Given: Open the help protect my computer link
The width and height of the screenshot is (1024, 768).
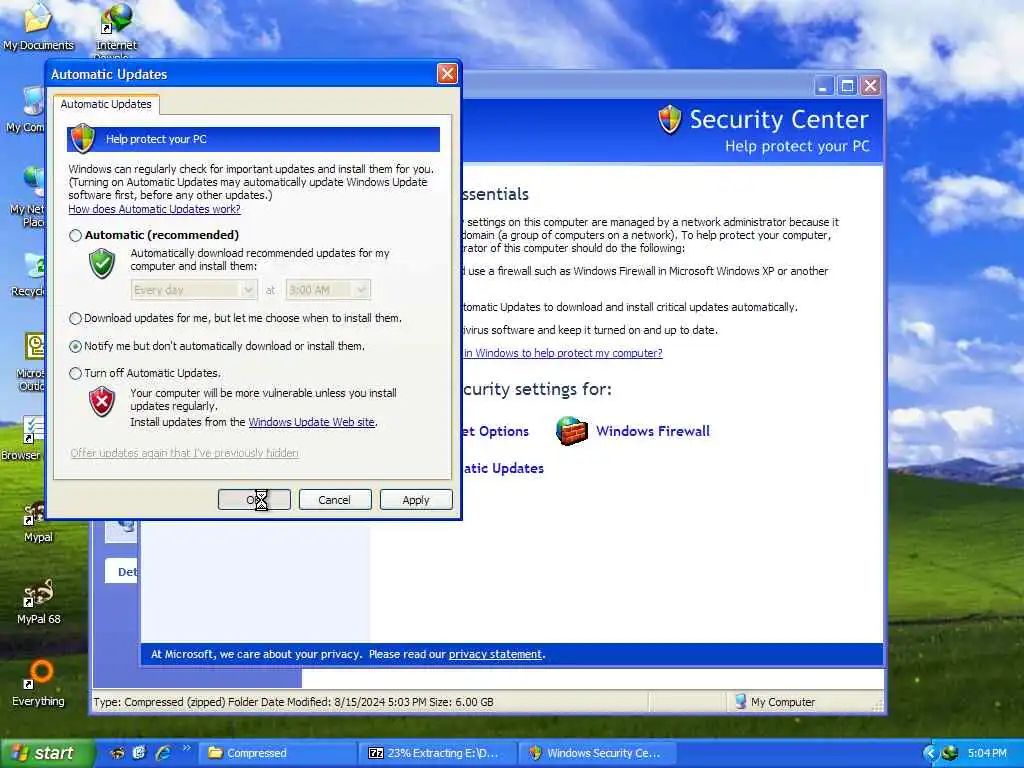Looking at the screenshot, I should [x=562, y=353].
